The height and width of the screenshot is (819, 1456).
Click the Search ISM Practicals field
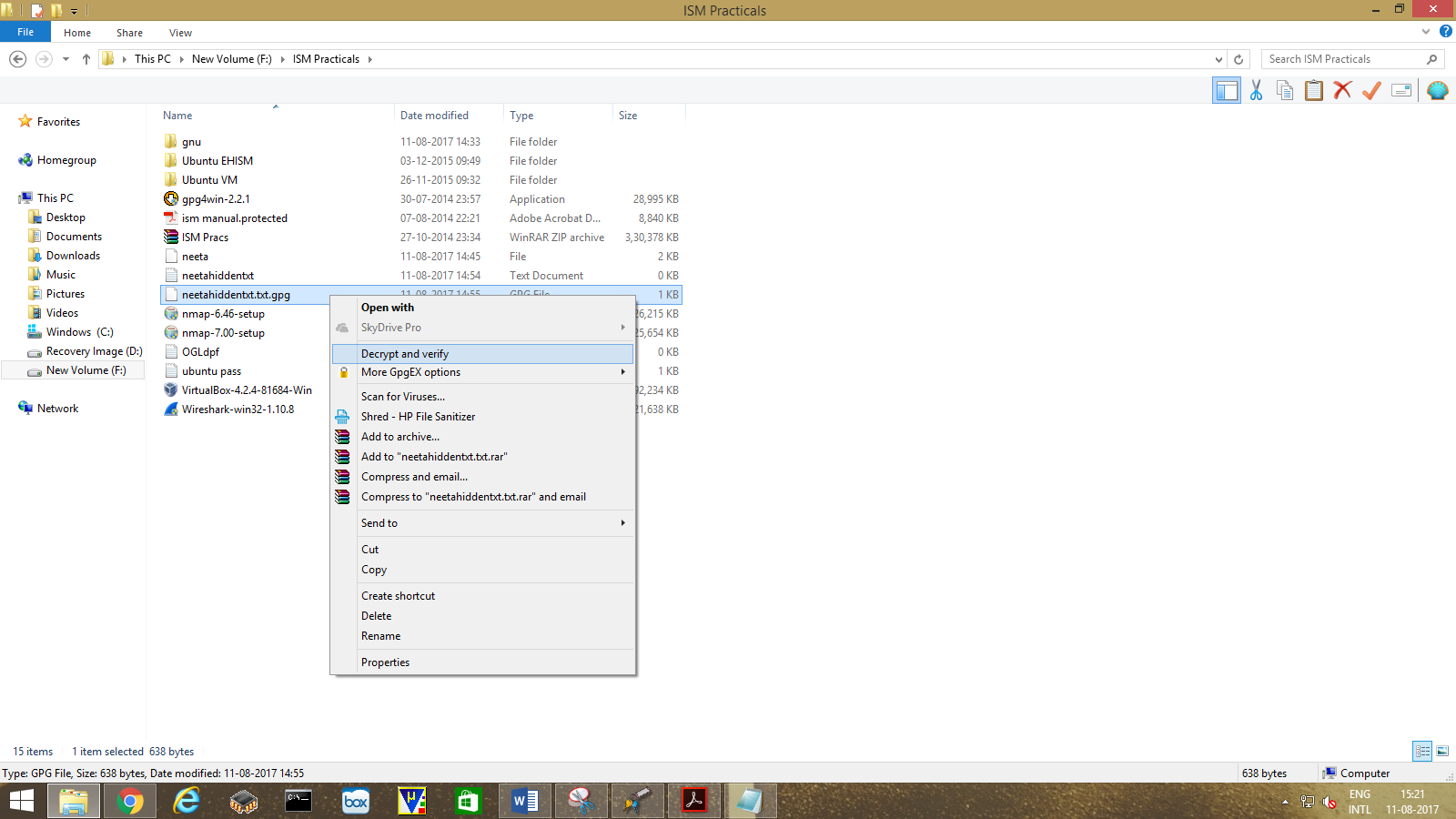point(1342,59)
